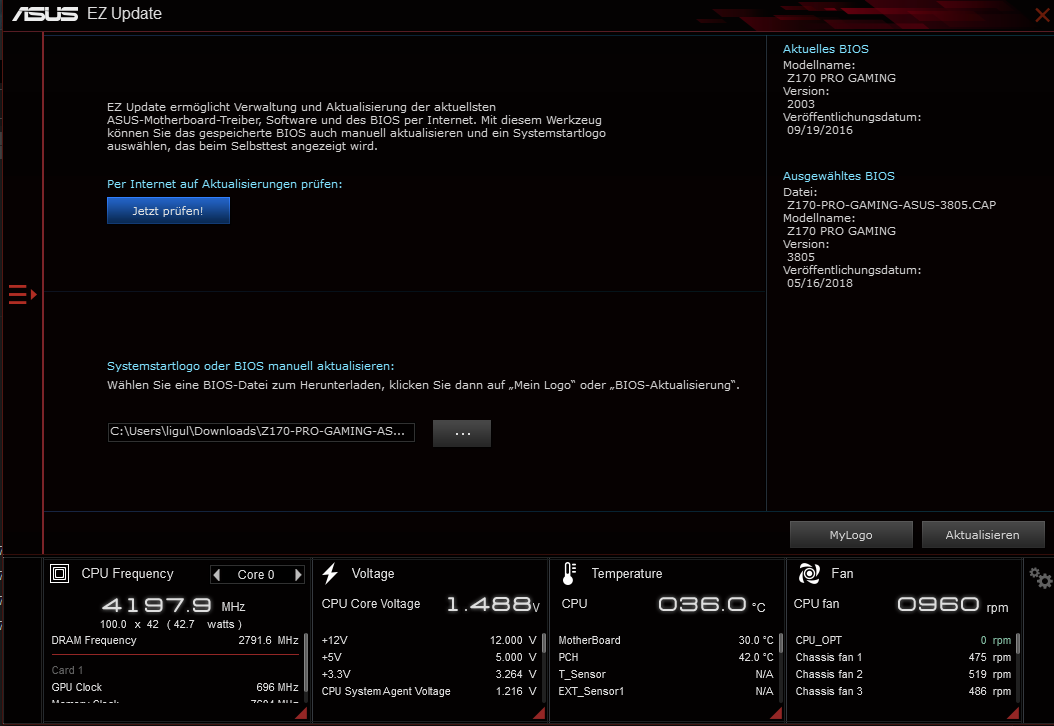Click the Chassis fan 2 row
Viewport: 1054px width, 726px height.
[x=903, y=674]
